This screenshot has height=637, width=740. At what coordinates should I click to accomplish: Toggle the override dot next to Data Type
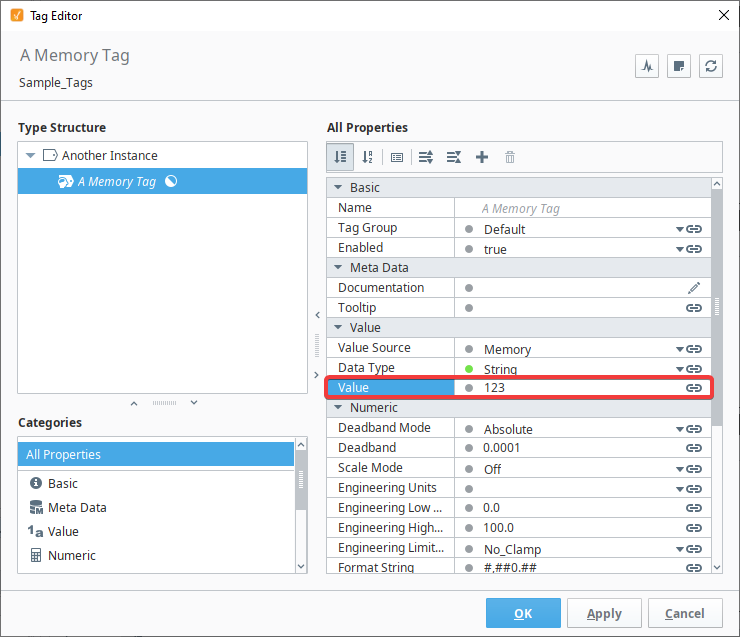[x=469, y=369]
